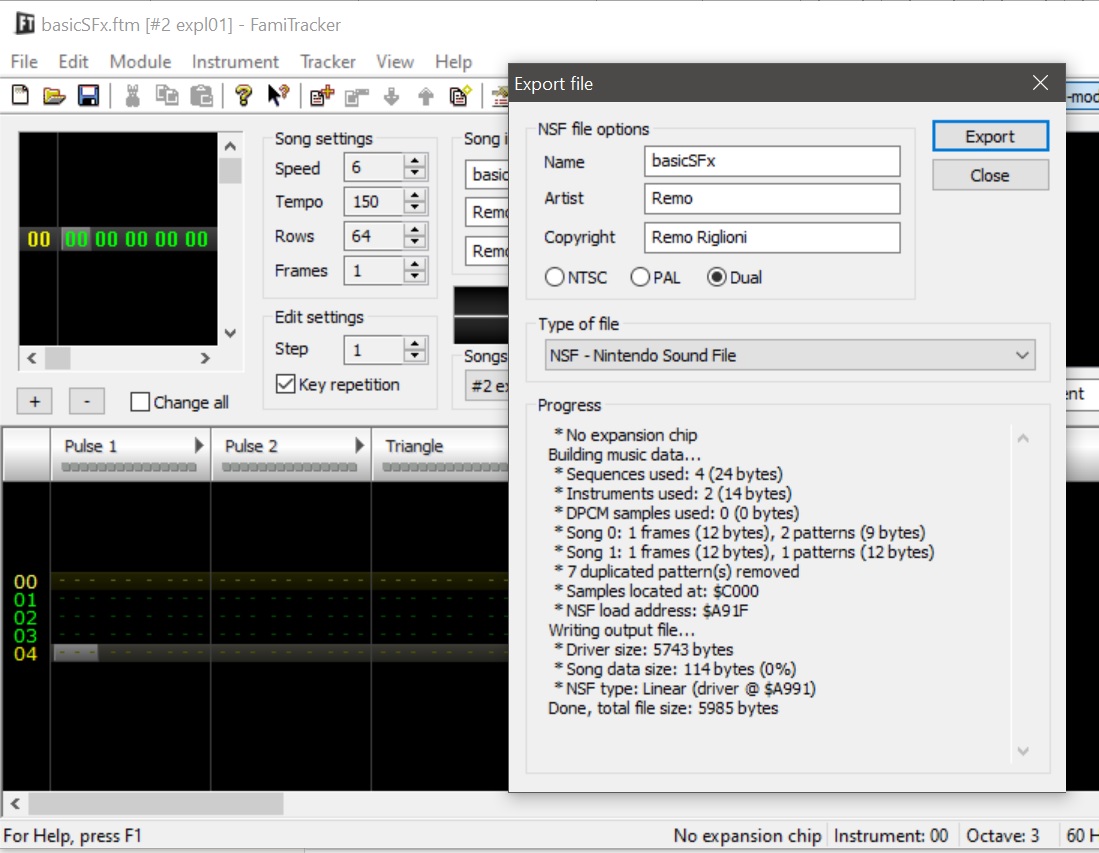Increase Speed with the up spinner arrow
Image resolution: width=1099 pixels, height=853 pixels.
pyautogui.click(x=415, y=161)
